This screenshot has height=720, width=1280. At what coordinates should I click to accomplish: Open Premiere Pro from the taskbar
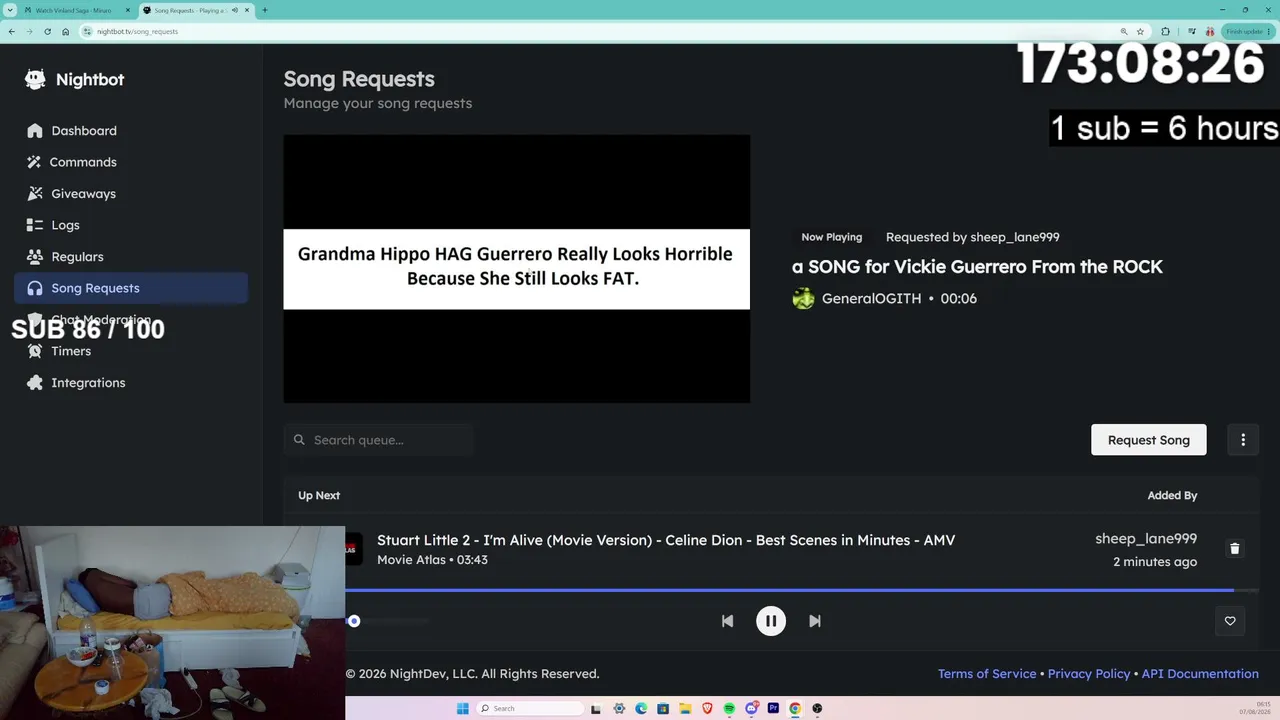(773, 708)
